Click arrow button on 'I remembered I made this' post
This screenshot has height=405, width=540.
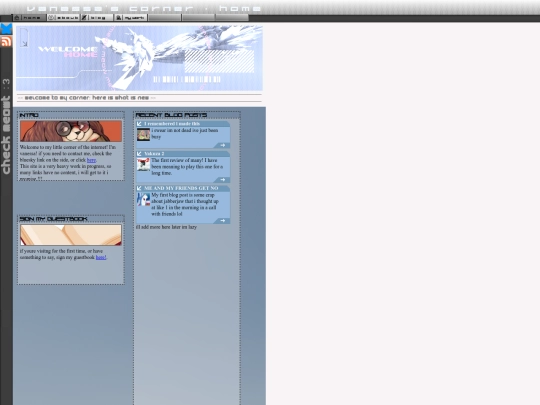(x=222, y=145)
